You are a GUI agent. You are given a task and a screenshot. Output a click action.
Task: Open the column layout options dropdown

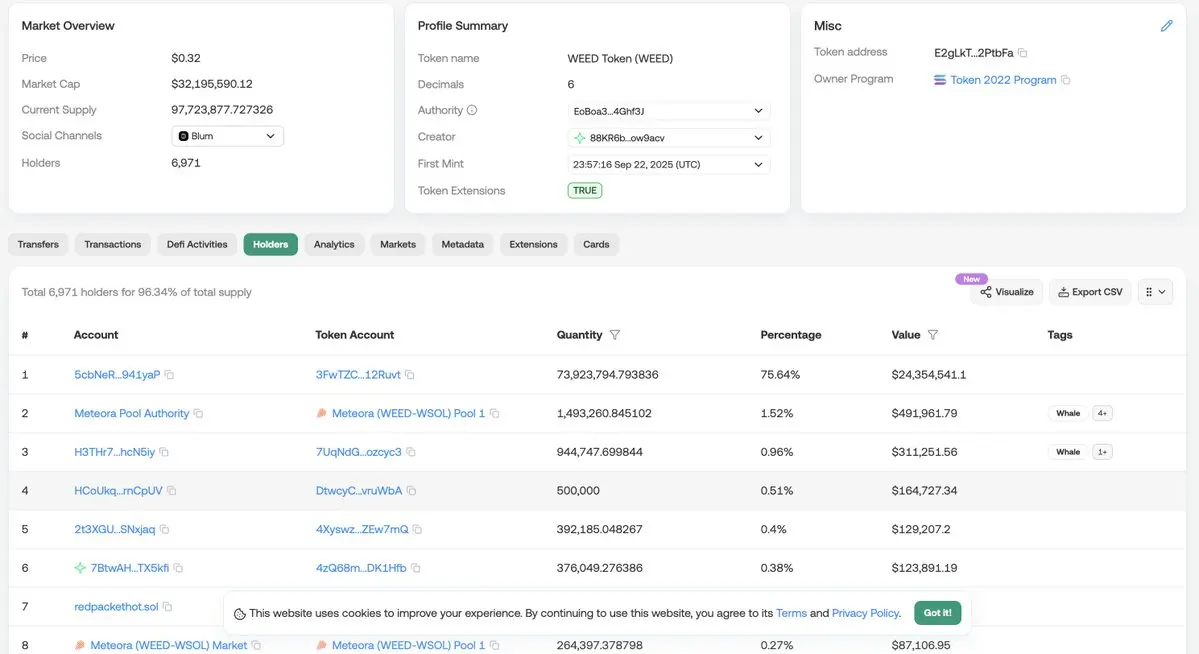click(x=1155, y=292)
